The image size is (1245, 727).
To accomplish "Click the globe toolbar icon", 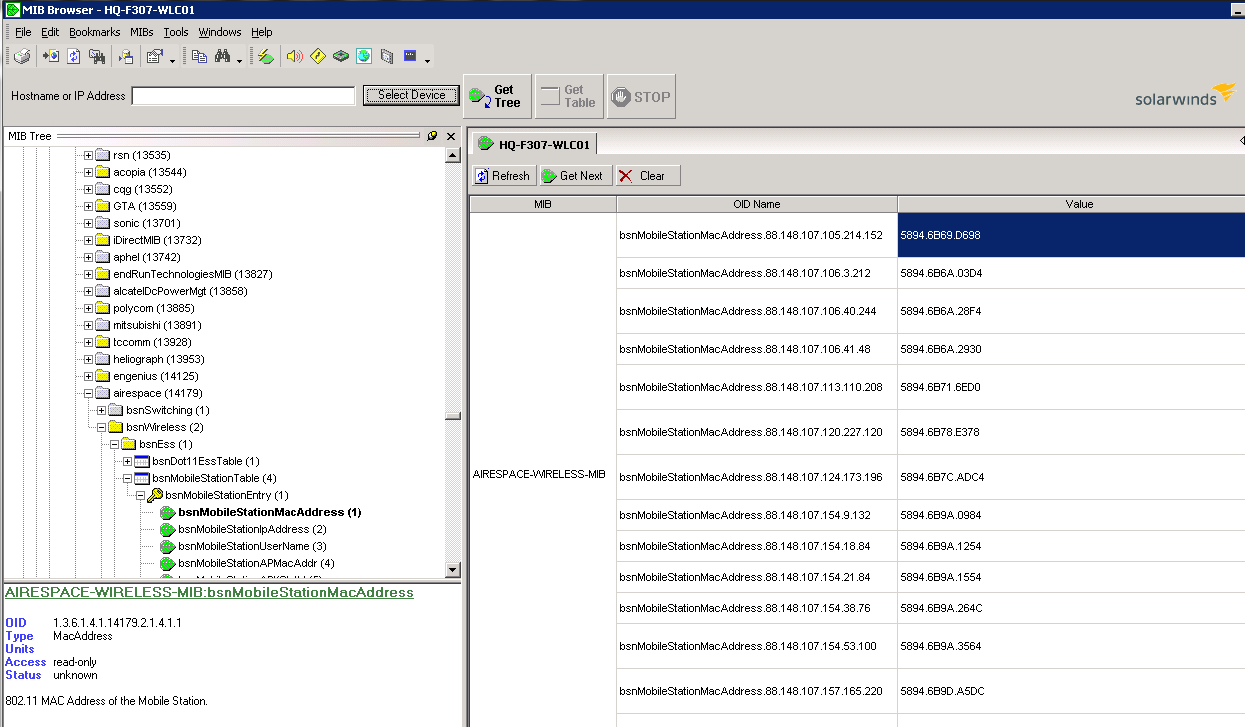I will click(364, 57).
